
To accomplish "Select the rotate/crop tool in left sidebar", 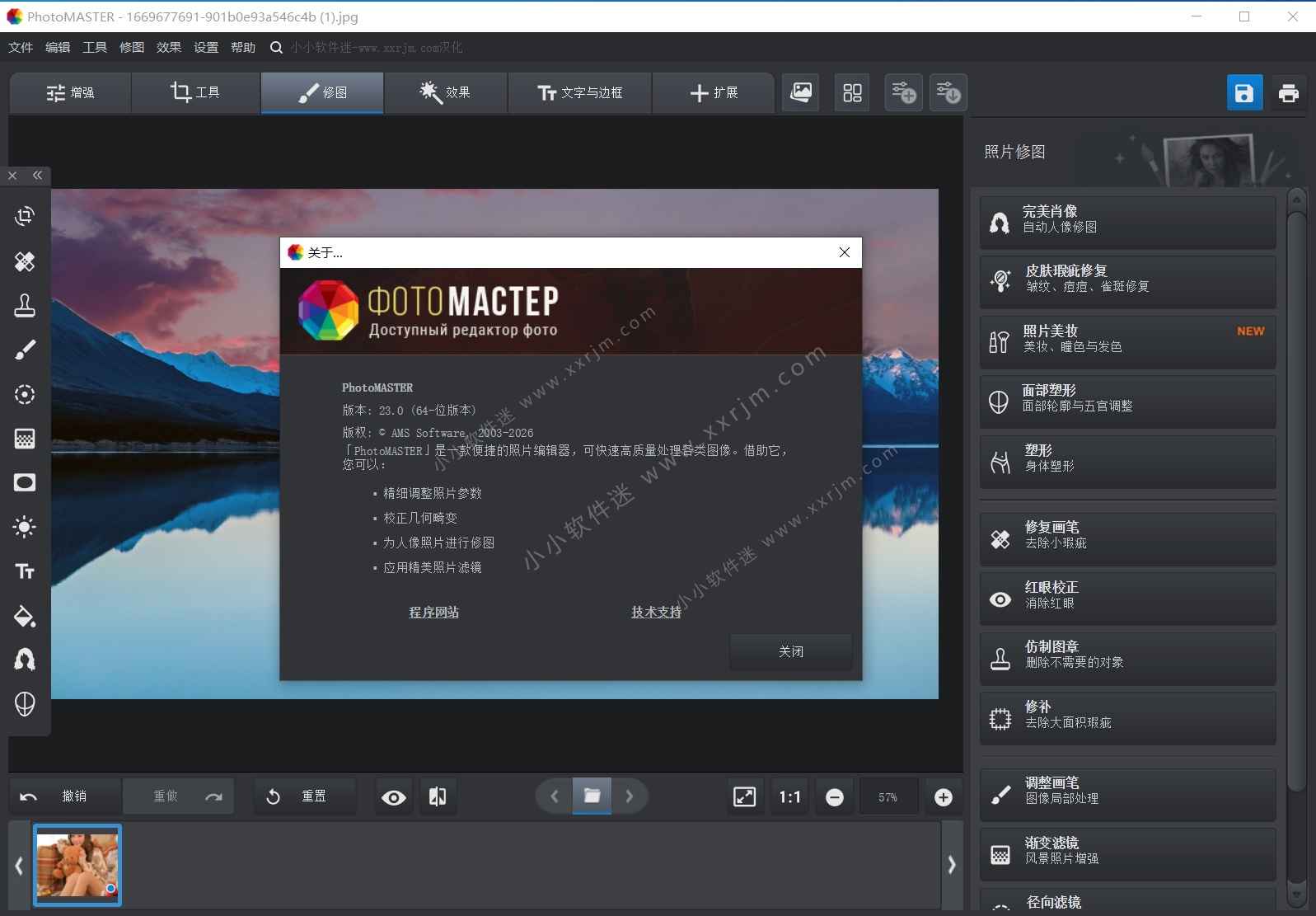I will (25, 216).
